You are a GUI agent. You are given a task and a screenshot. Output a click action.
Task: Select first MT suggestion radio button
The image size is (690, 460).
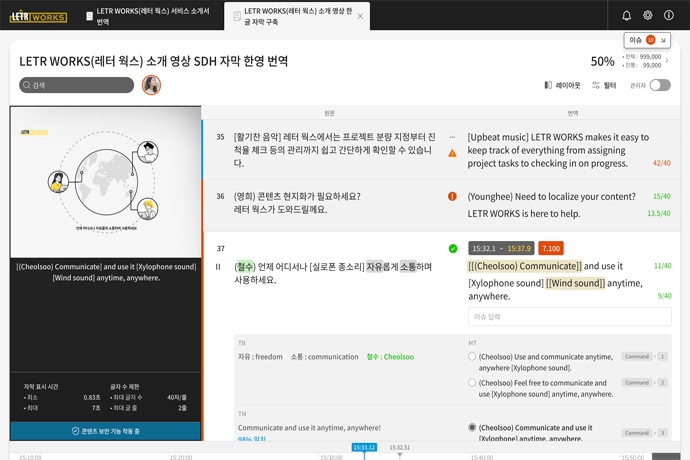[472, 356]
